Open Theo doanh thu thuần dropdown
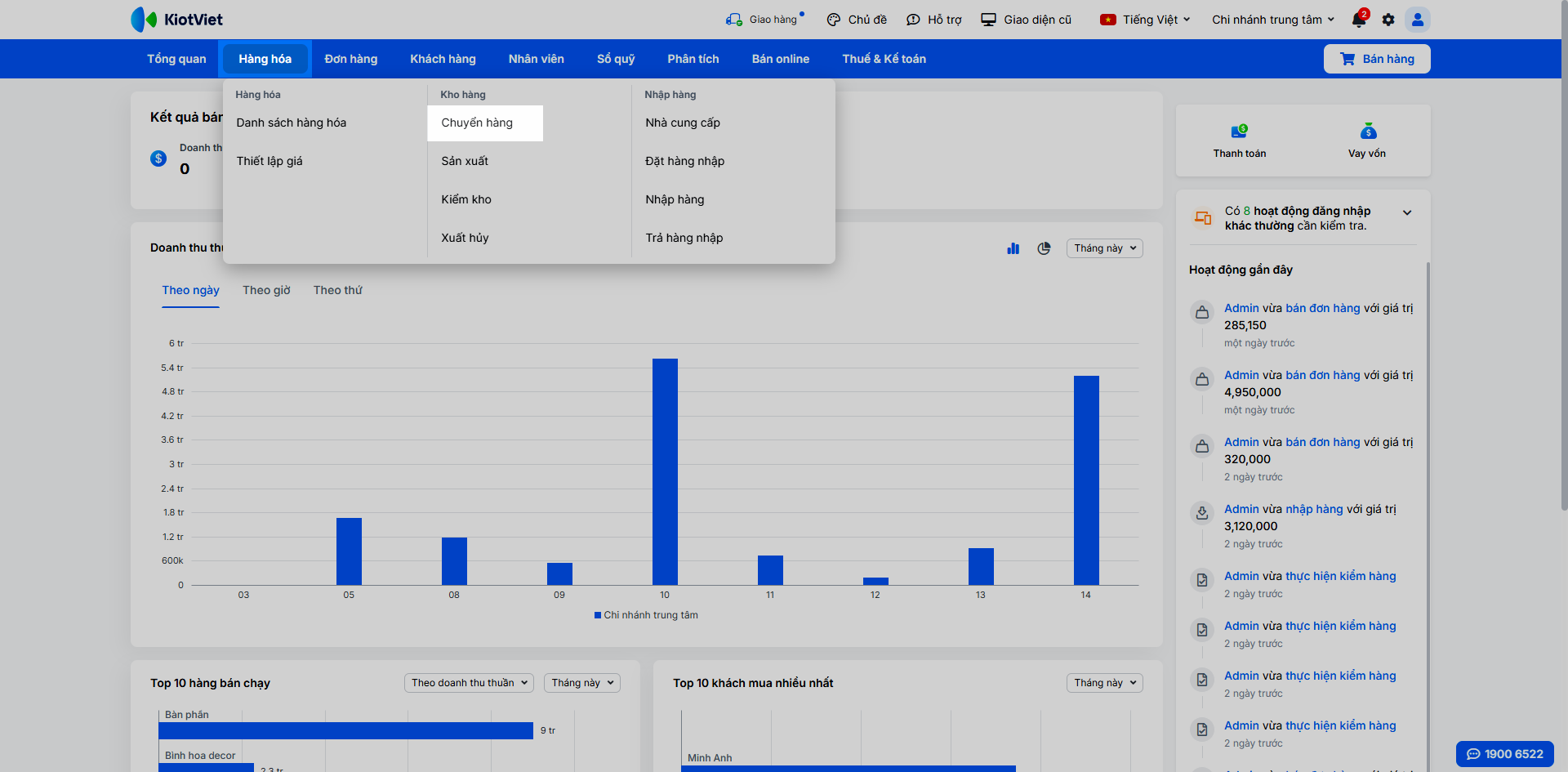Screen dimensions: 1568x772 (x=469, y=683)
